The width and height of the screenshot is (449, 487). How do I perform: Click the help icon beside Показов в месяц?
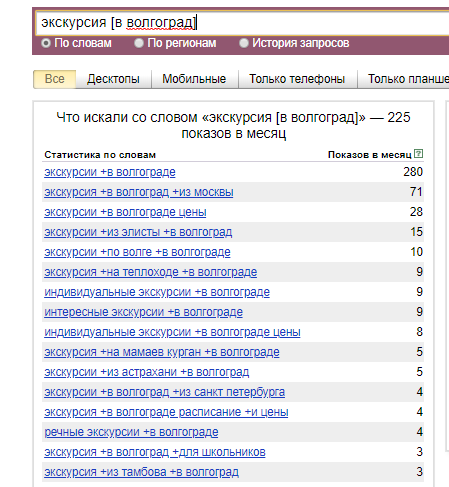point(418,154)
